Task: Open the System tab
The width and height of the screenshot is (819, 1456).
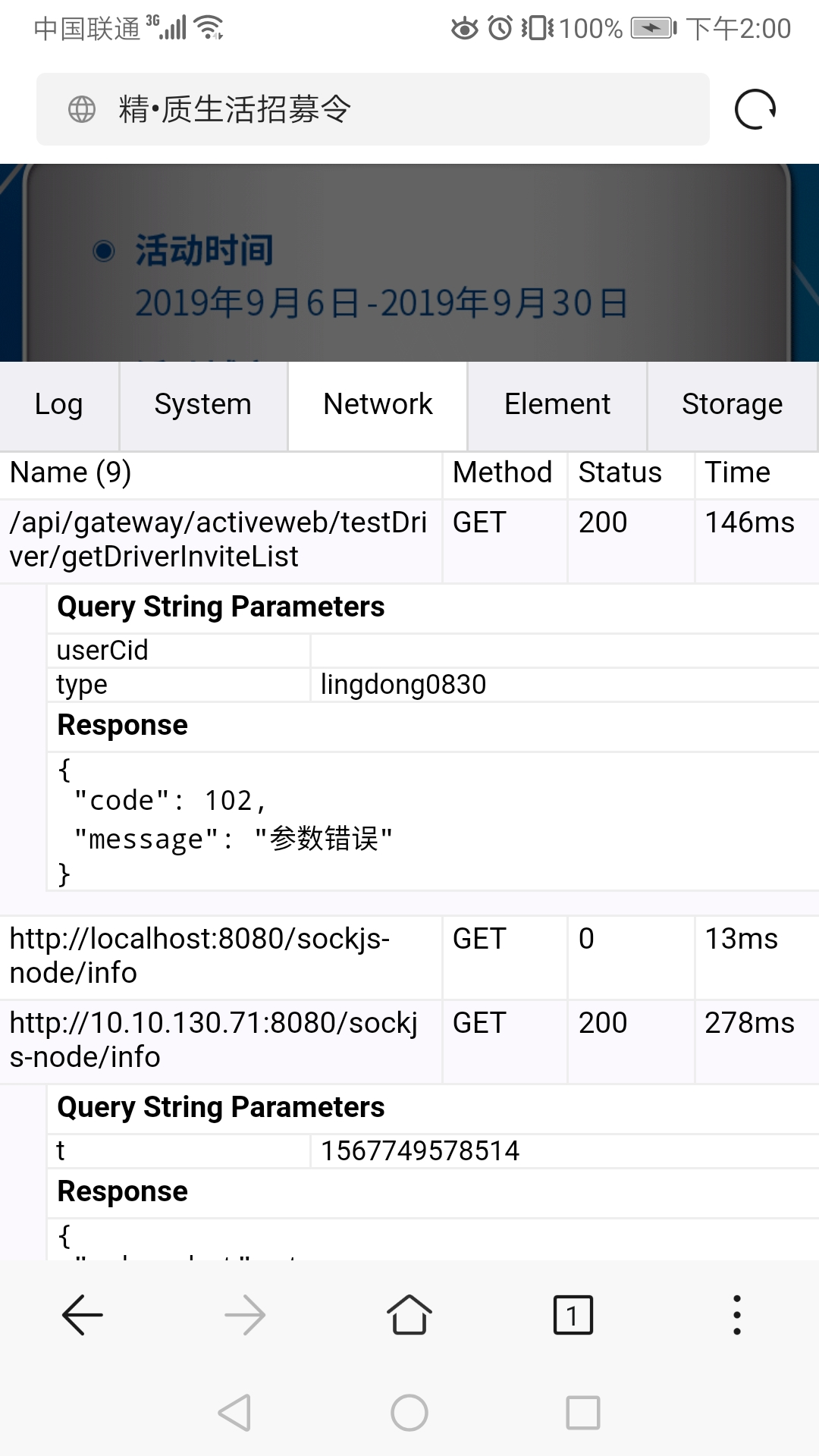Action: coord(202,405)
